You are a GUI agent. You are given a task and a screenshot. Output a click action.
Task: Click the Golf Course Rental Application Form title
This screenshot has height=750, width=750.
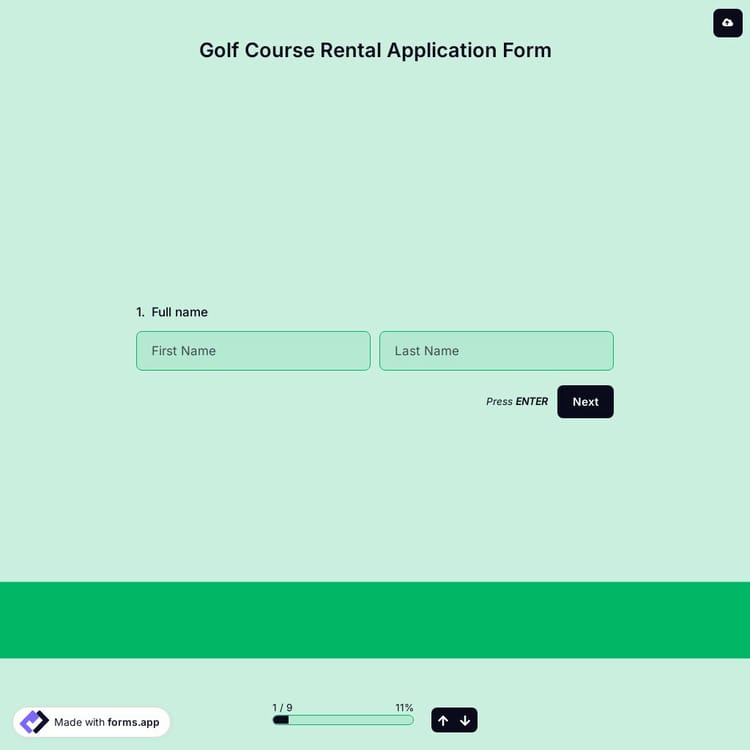tap(375, 50)
